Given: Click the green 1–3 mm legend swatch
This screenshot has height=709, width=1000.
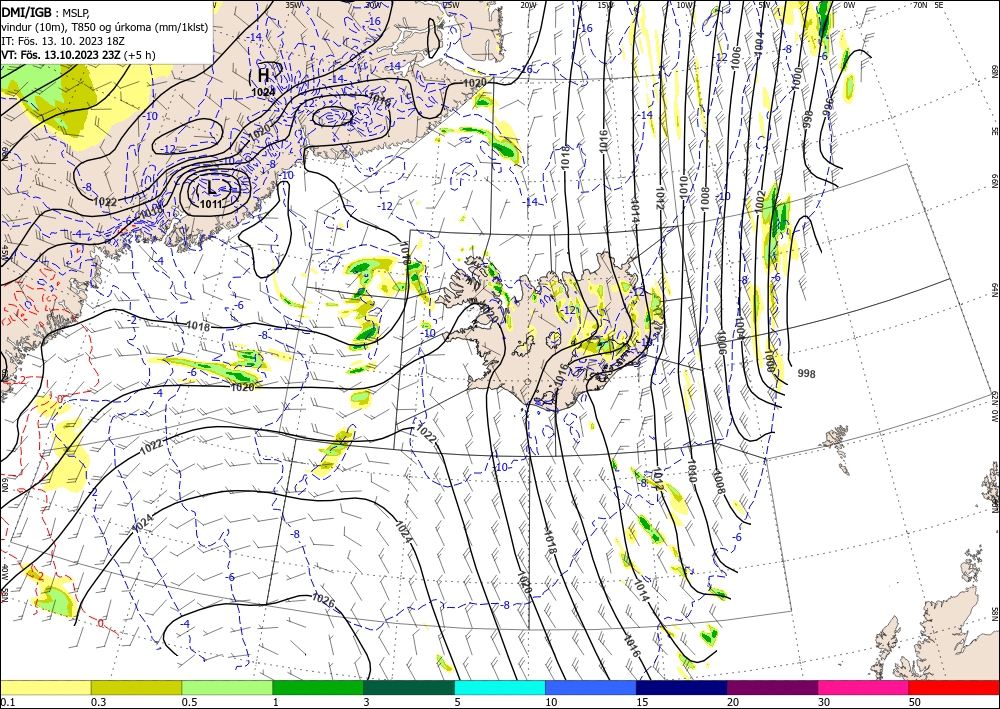Looking at the screenshot, I should pyautogui.click(x=318, y=687).
